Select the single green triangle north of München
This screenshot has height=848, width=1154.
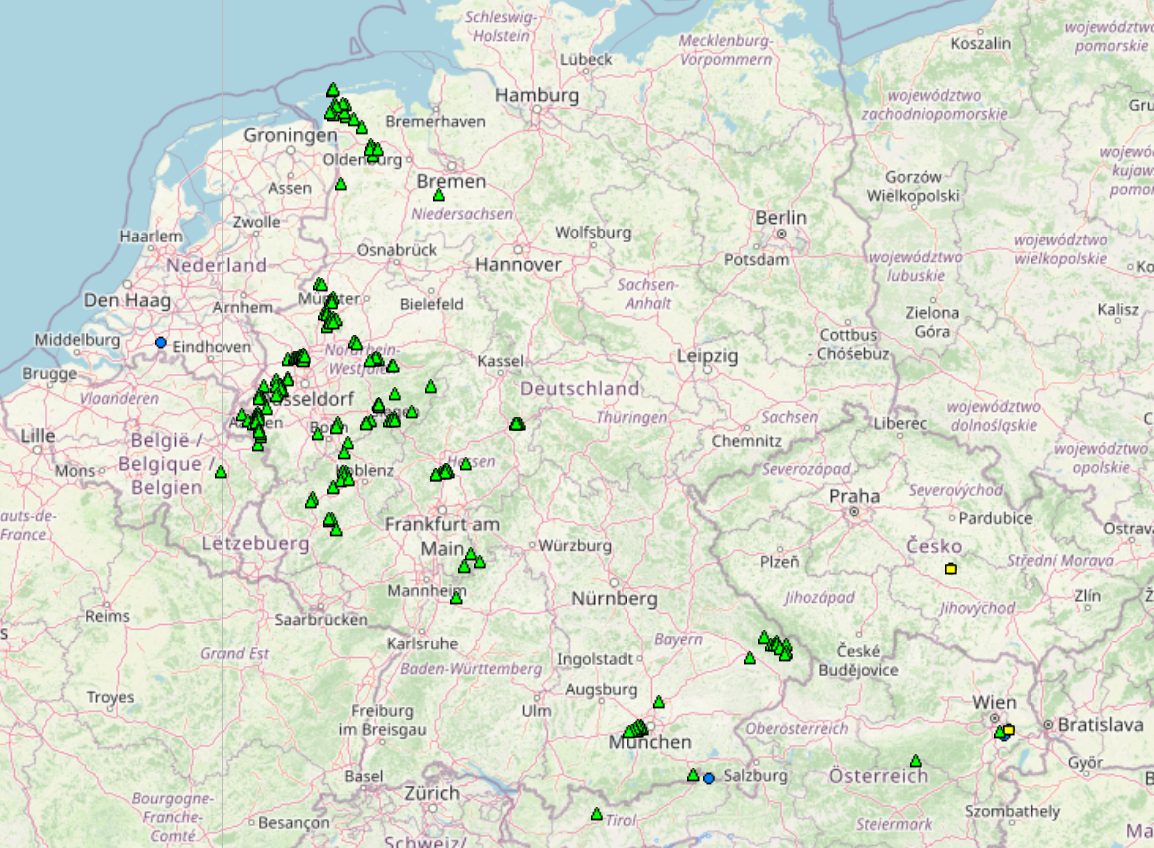(658, 702)
